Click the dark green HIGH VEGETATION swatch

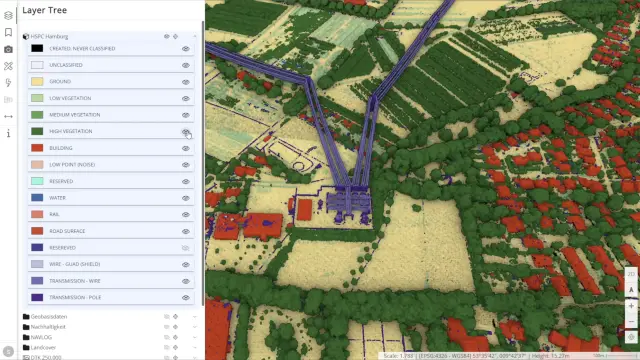pyautogui.click(x=37, y=131)
